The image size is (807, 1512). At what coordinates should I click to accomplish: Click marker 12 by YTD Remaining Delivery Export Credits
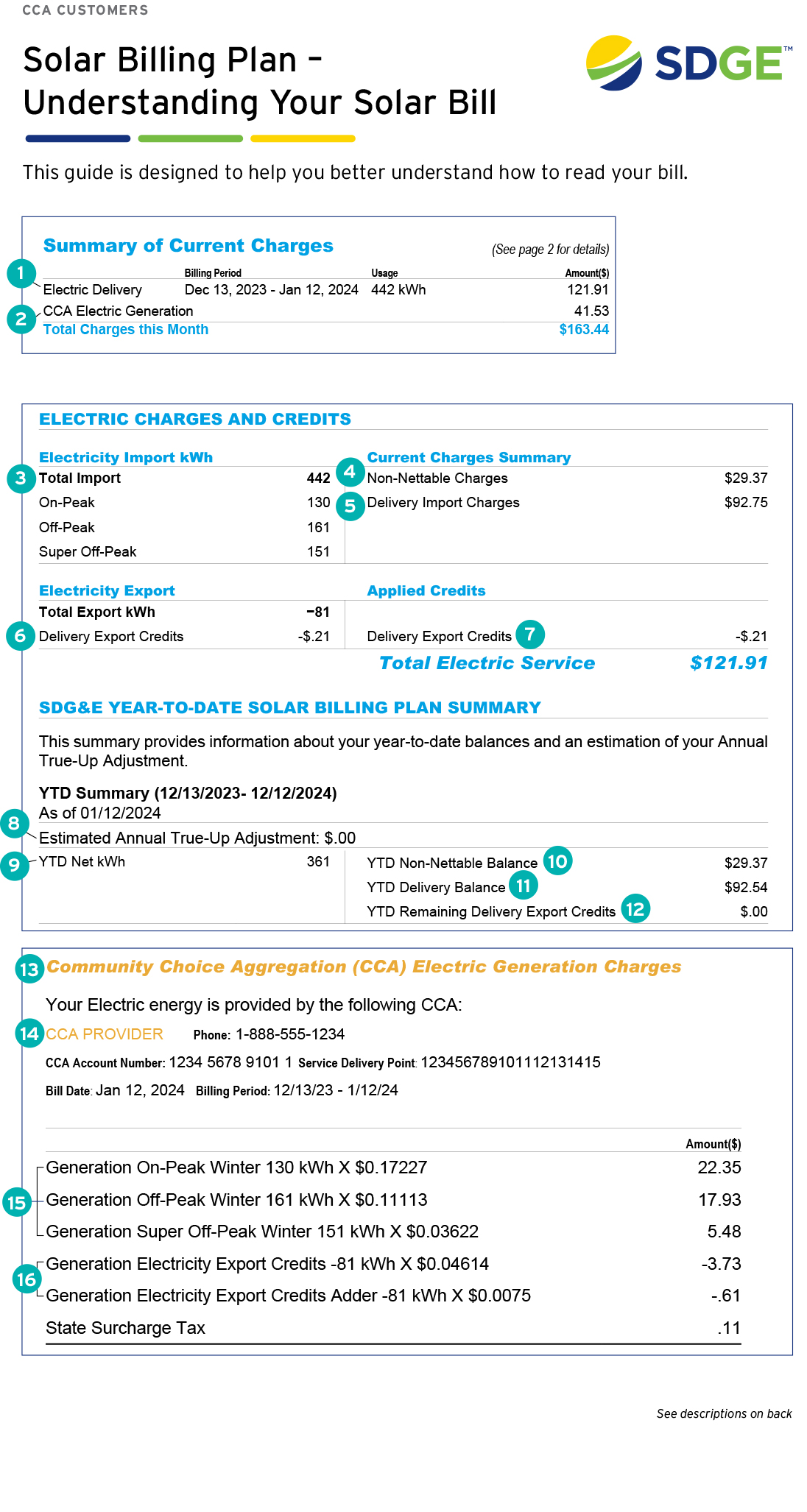(635, 909)
